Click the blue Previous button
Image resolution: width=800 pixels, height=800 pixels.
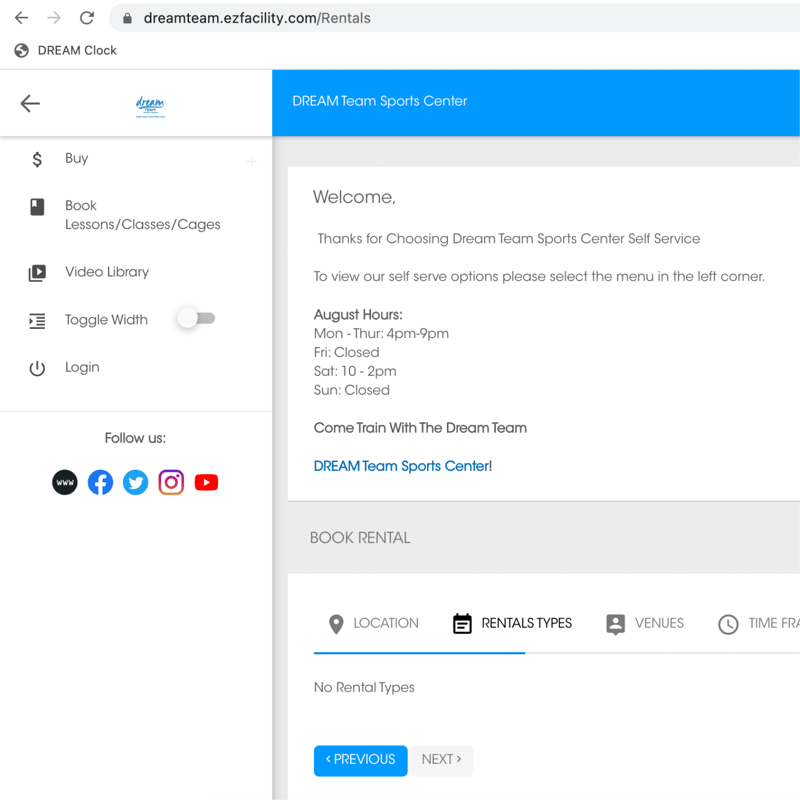click(x=360, y=760)
